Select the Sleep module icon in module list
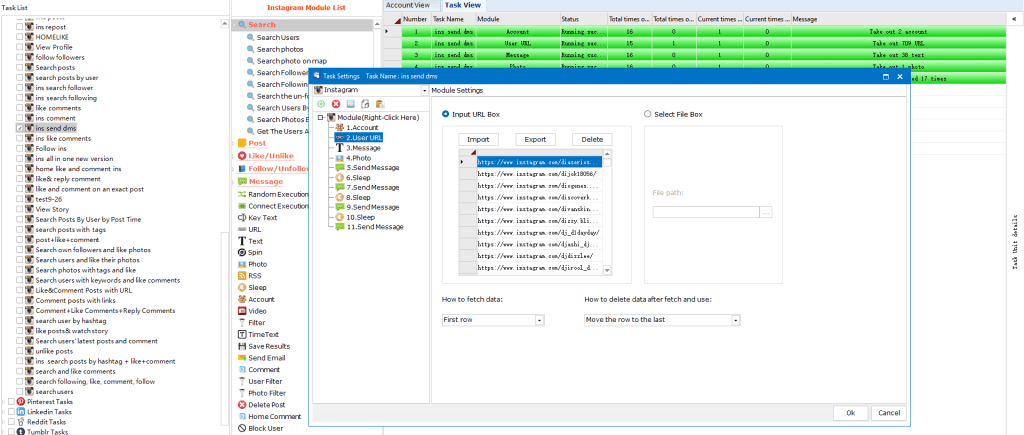This screenshot has width=1024, height=435. 241,287
